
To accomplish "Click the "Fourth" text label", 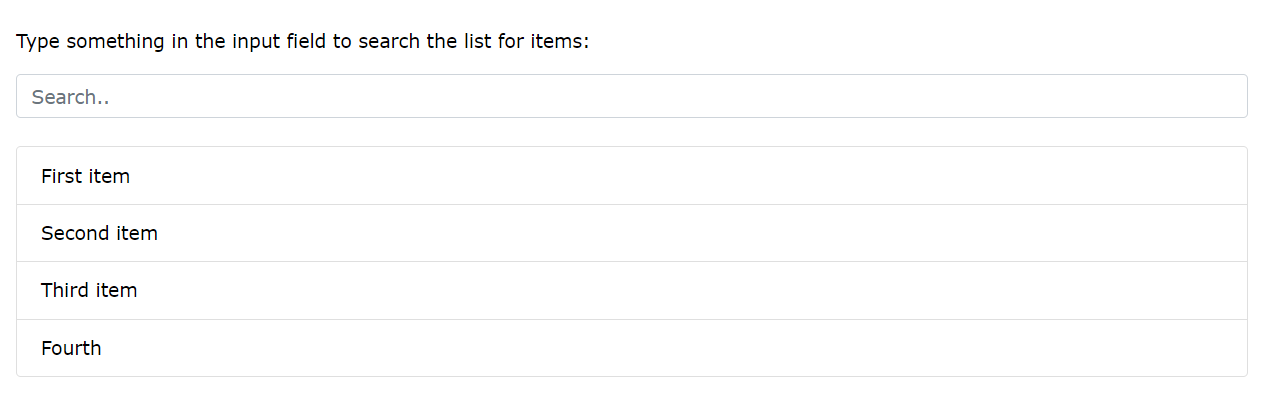I will tap(71, 348).
